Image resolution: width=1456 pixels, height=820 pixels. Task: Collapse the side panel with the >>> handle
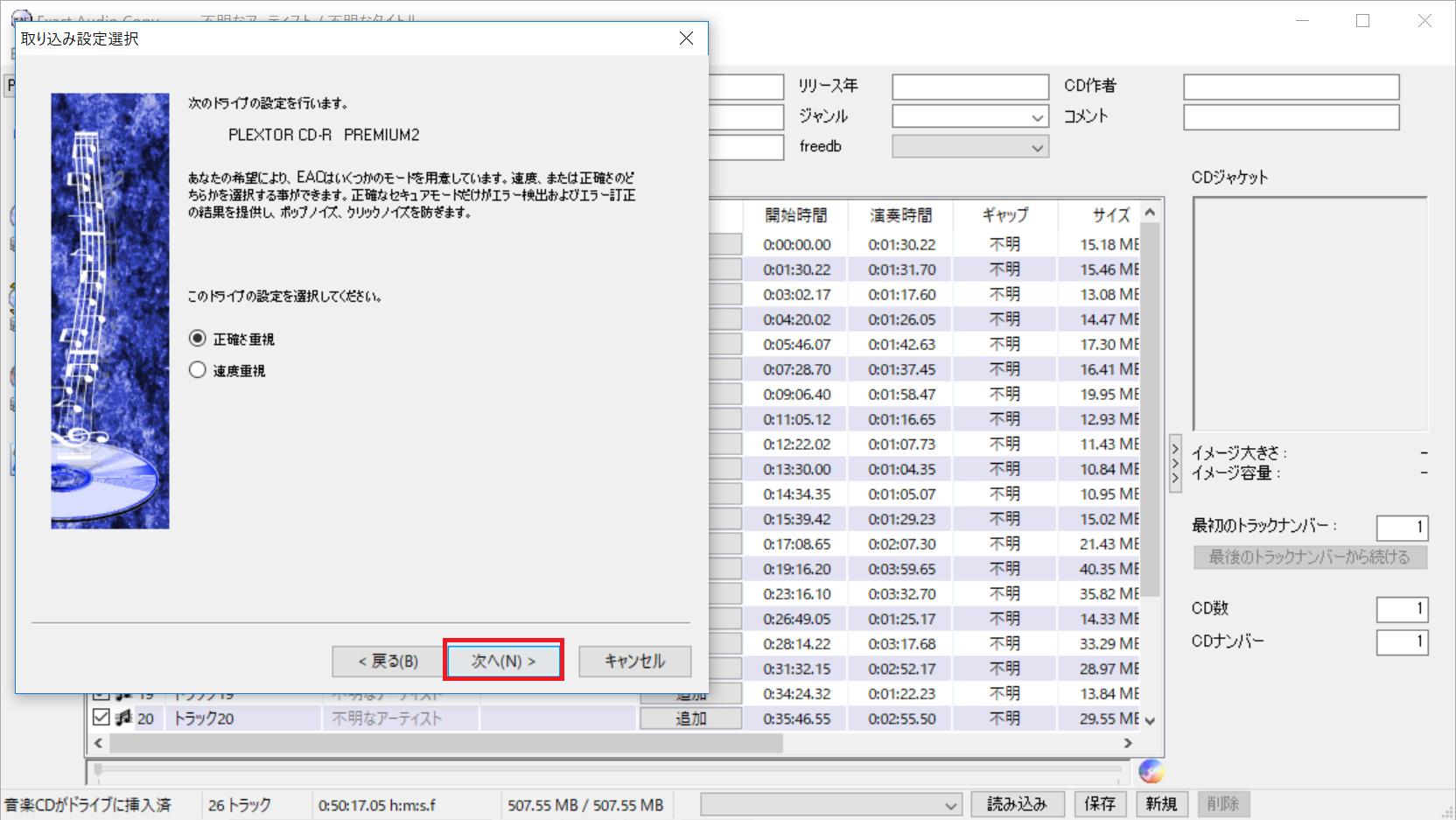click(x=1175, y=463)
